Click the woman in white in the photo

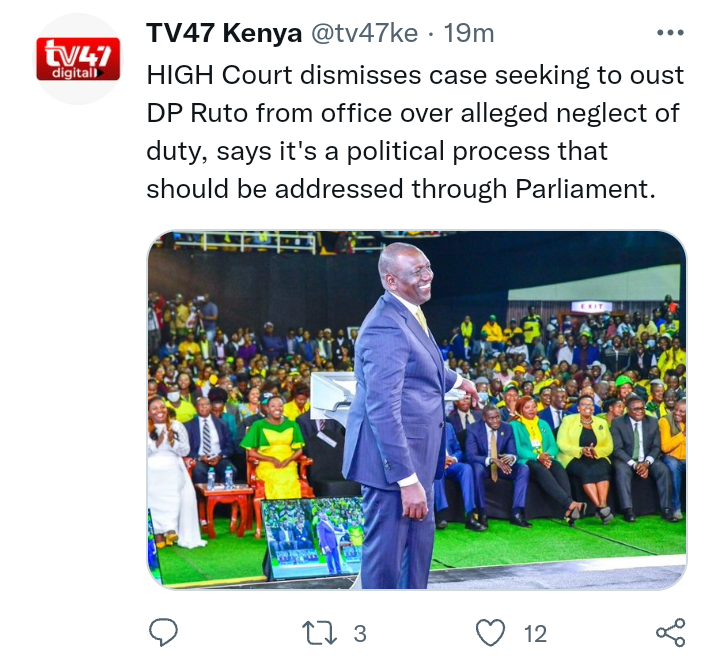click(x=169, y=471)
